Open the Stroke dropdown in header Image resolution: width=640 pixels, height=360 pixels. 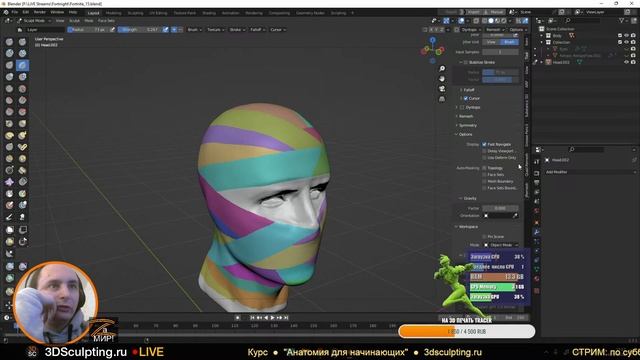pyautogui.click(x=237, y=29)
